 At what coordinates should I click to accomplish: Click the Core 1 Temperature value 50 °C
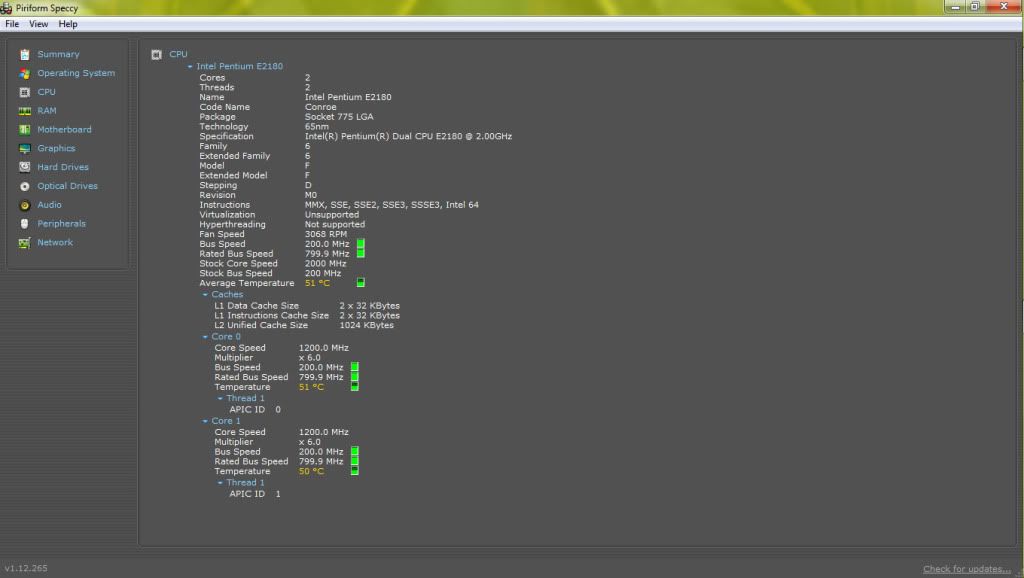pyautogui.click(x=312, y=472)
